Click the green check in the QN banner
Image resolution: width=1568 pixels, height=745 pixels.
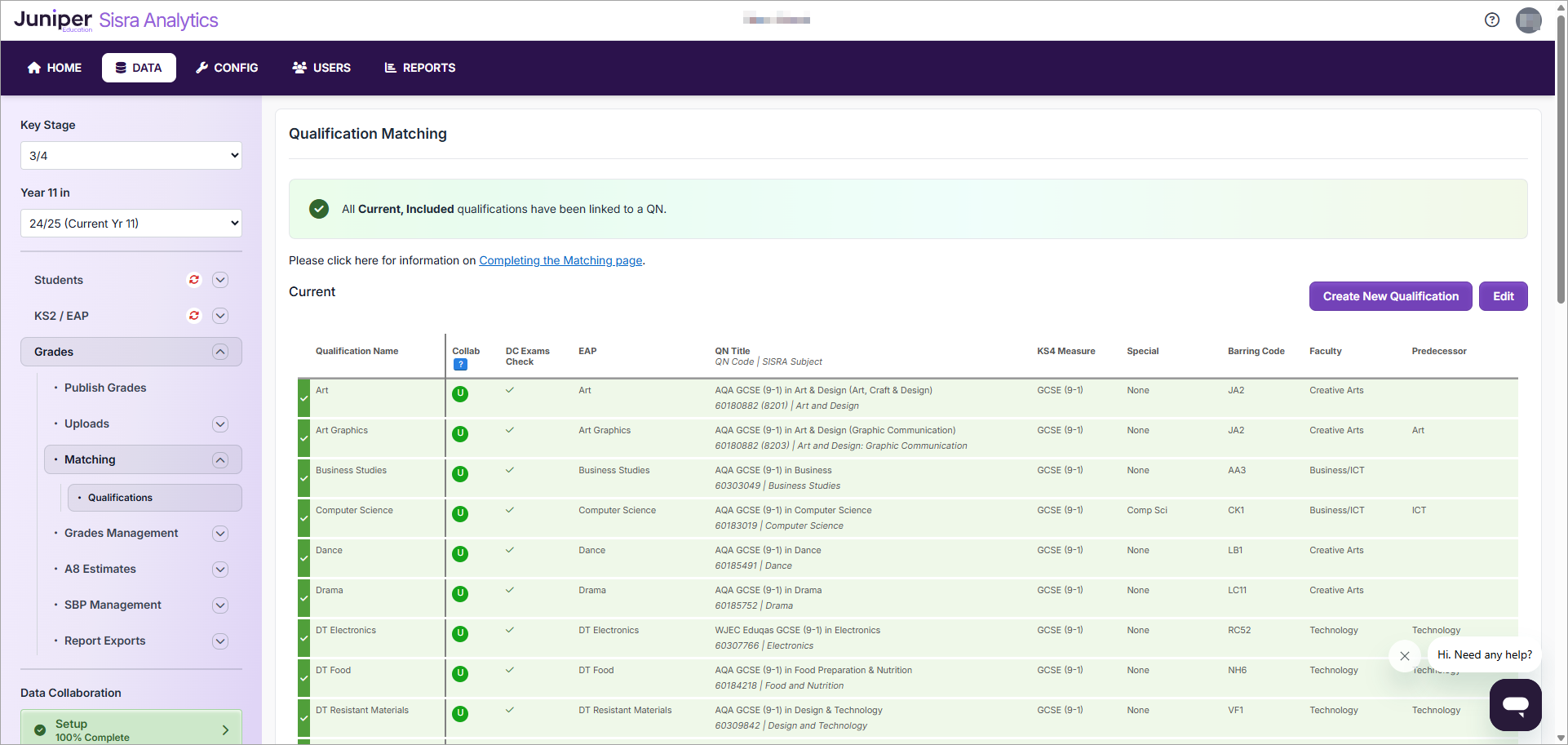pyautogui.click(x=318, y=209)
